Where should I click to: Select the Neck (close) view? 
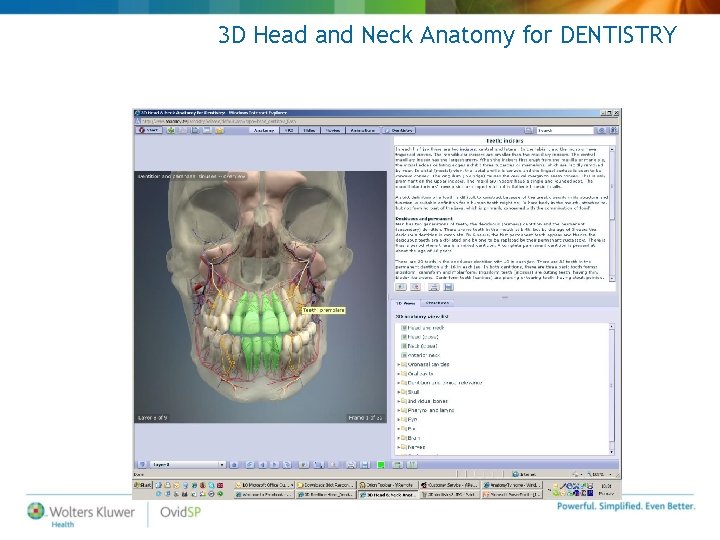pyautogui.click(x=422, y=346)
